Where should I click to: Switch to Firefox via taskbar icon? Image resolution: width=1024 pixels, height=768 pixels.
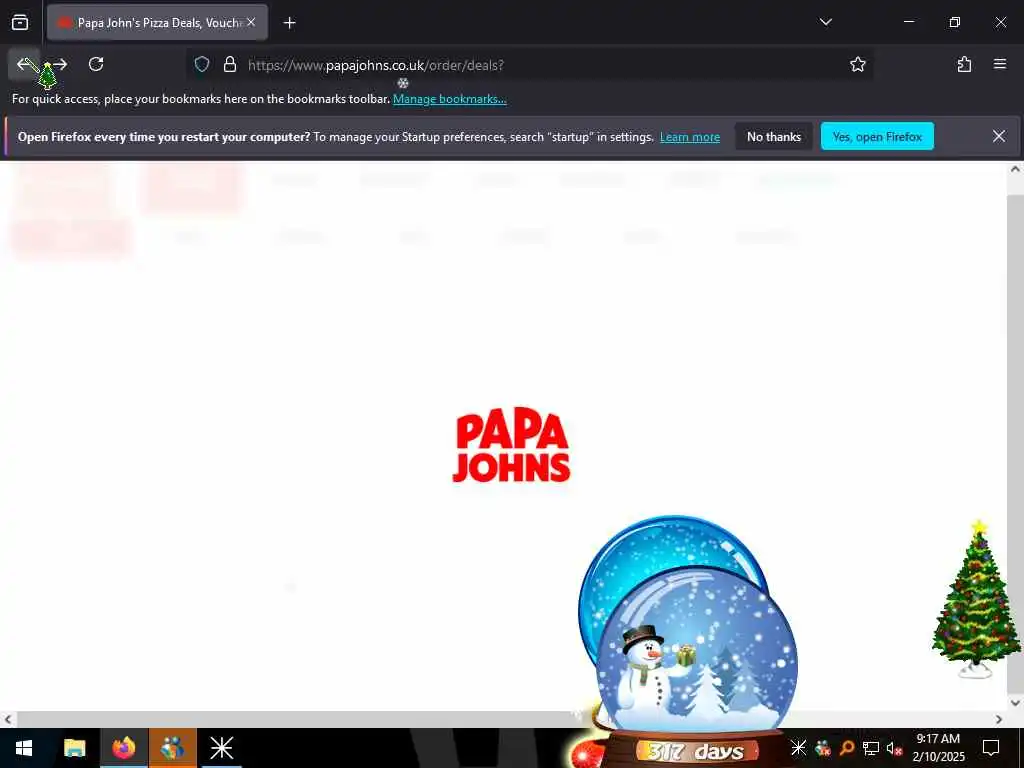click(123, 748)
